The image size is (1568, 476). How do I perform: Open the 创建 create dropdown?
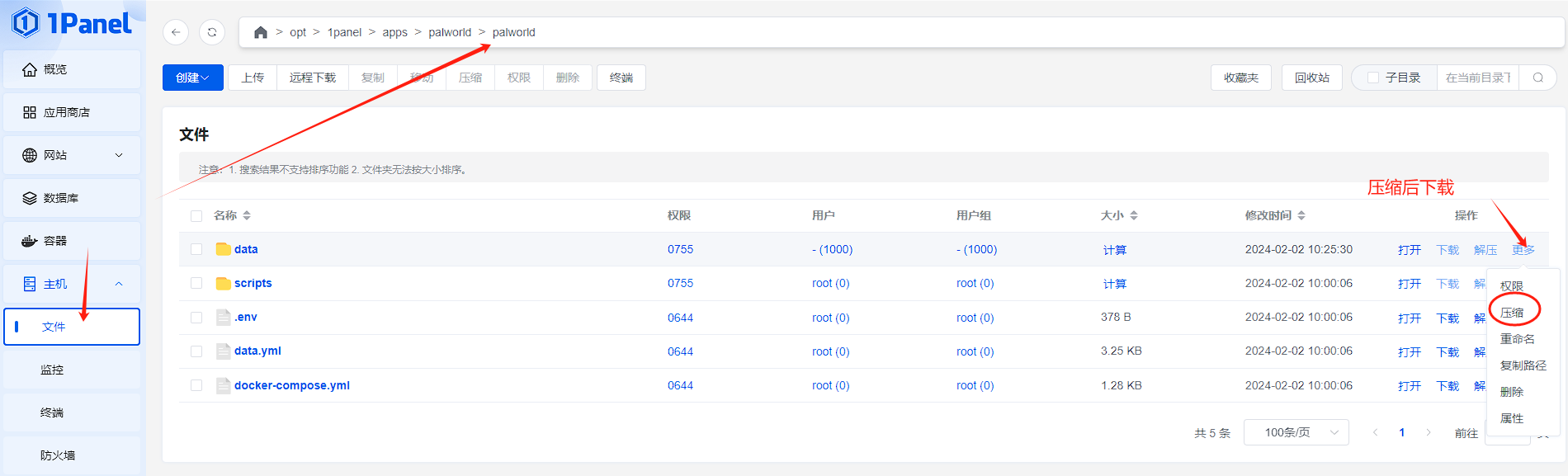[x=192, y=78]
